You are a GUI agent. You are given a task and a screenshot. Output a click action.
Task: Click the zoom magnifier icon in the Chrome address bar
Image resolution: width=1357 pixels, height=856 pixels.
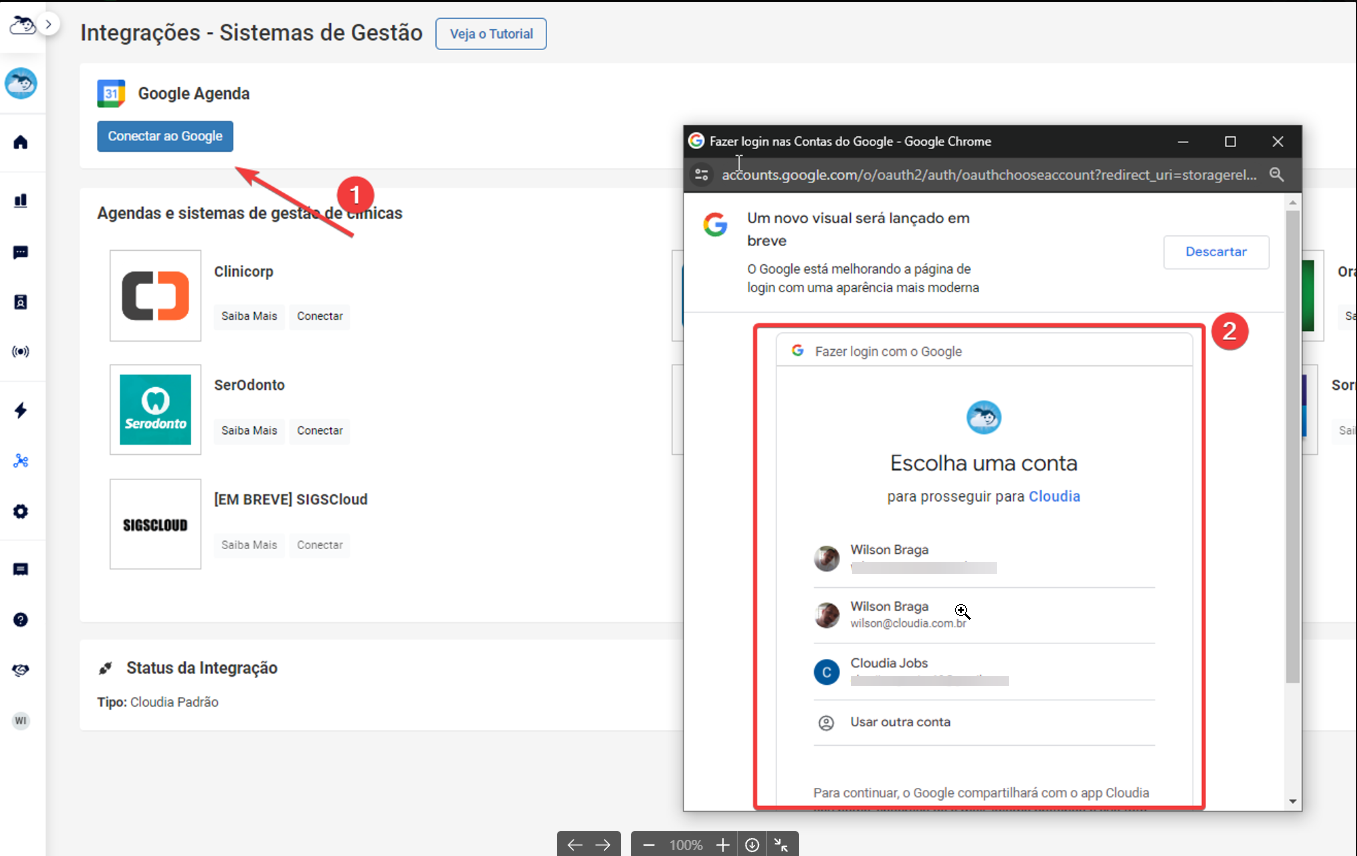click(x=1276, y=175)
